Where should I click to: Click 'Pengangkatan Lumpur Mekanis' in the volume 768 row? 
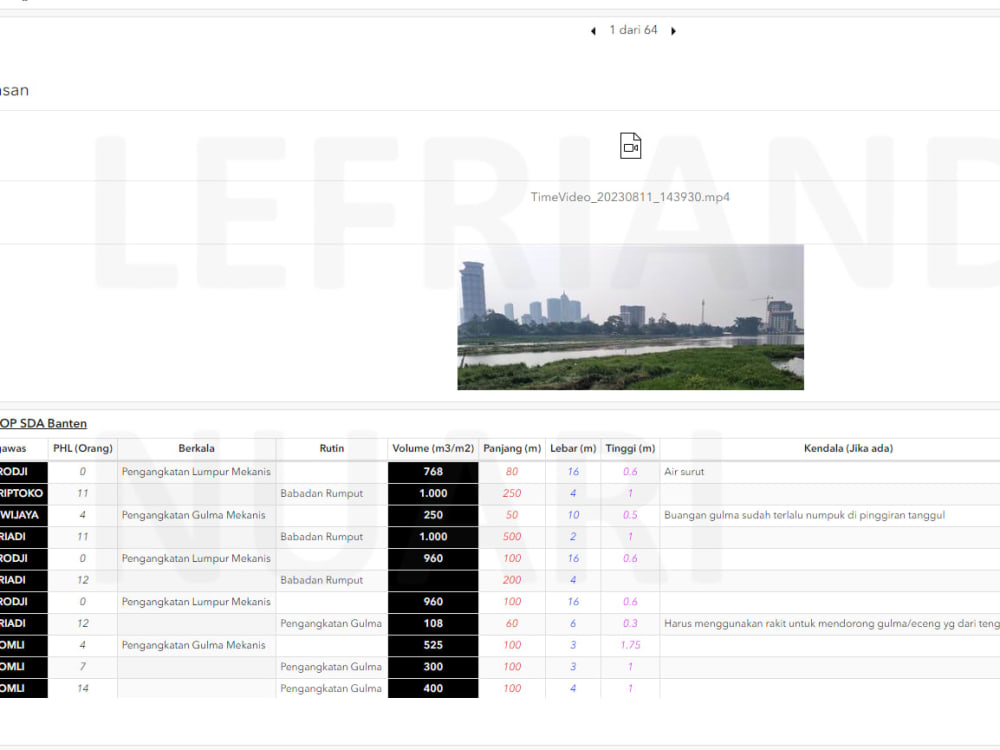pyautogui.click(x=196, y=472)
